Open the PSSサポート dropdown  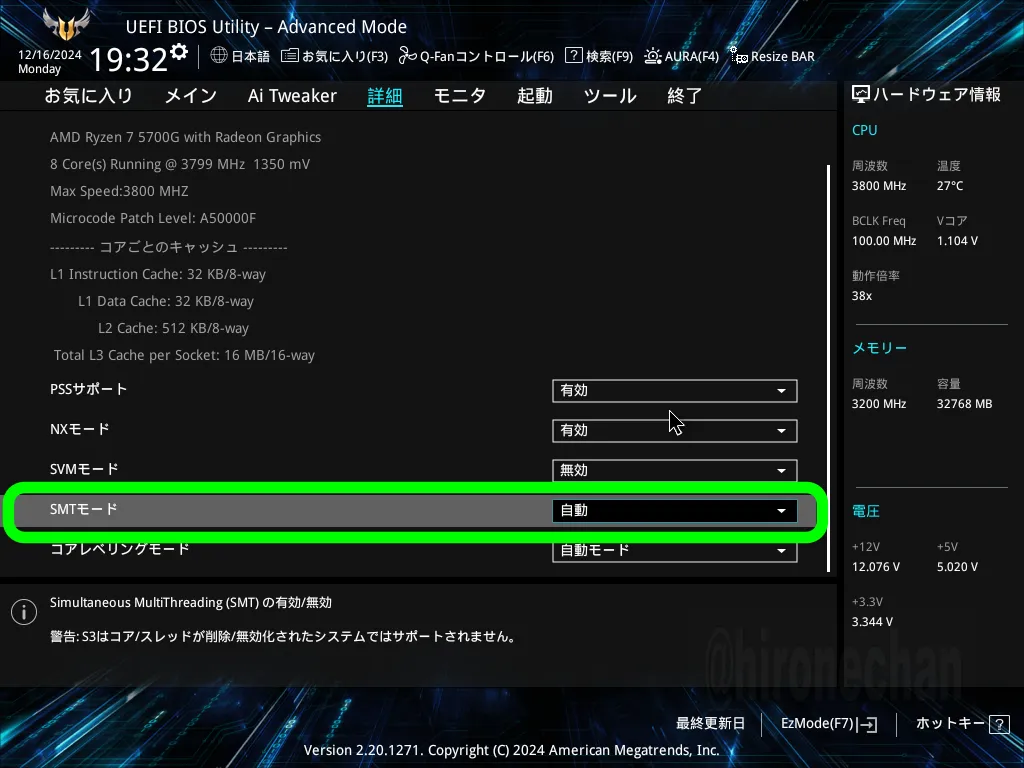tap(675, 391)
